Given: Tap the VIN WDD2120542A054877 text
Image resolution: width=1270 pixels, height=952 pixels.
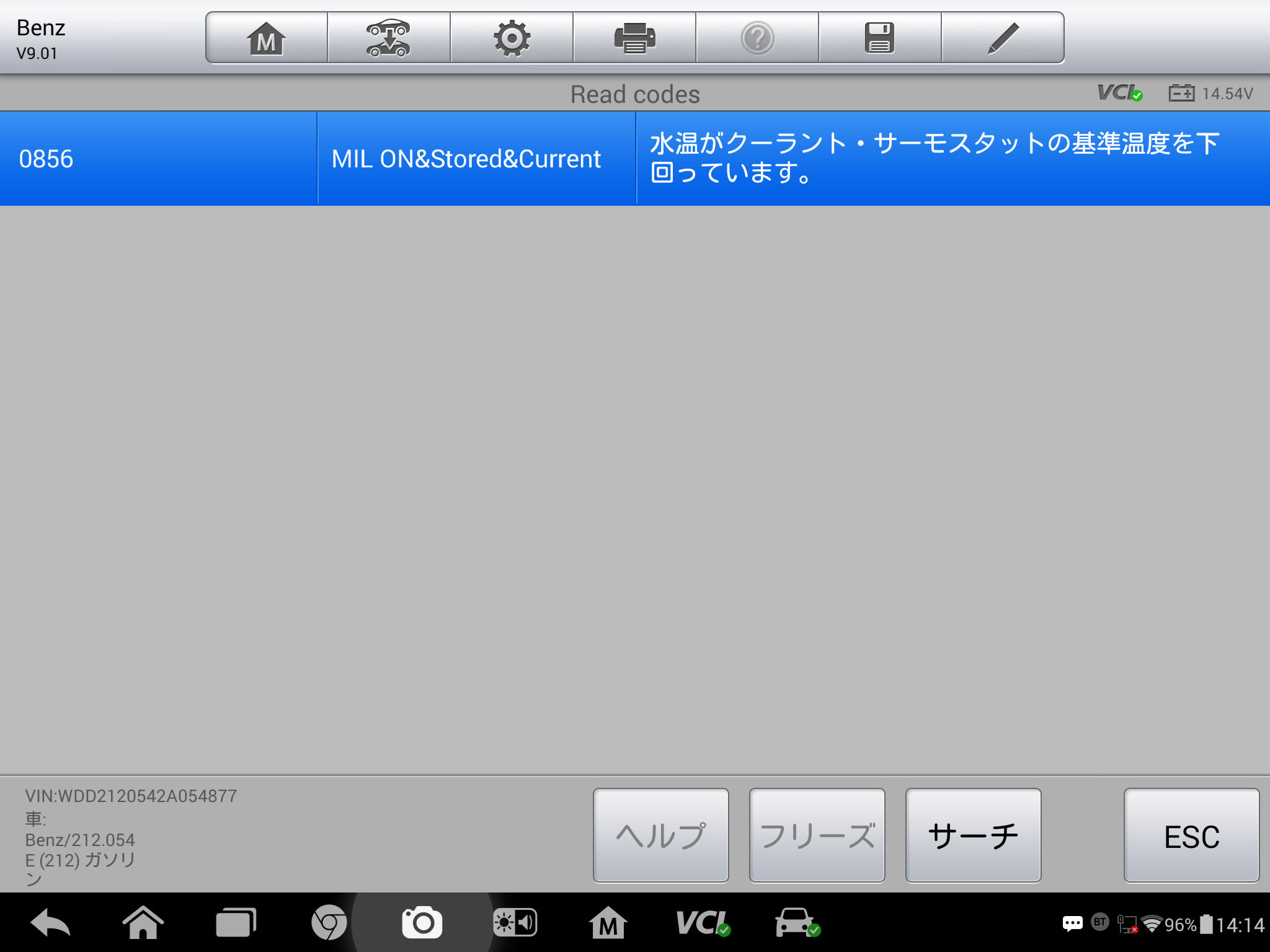Looking at the screenshot, I should tap(131, 796).
